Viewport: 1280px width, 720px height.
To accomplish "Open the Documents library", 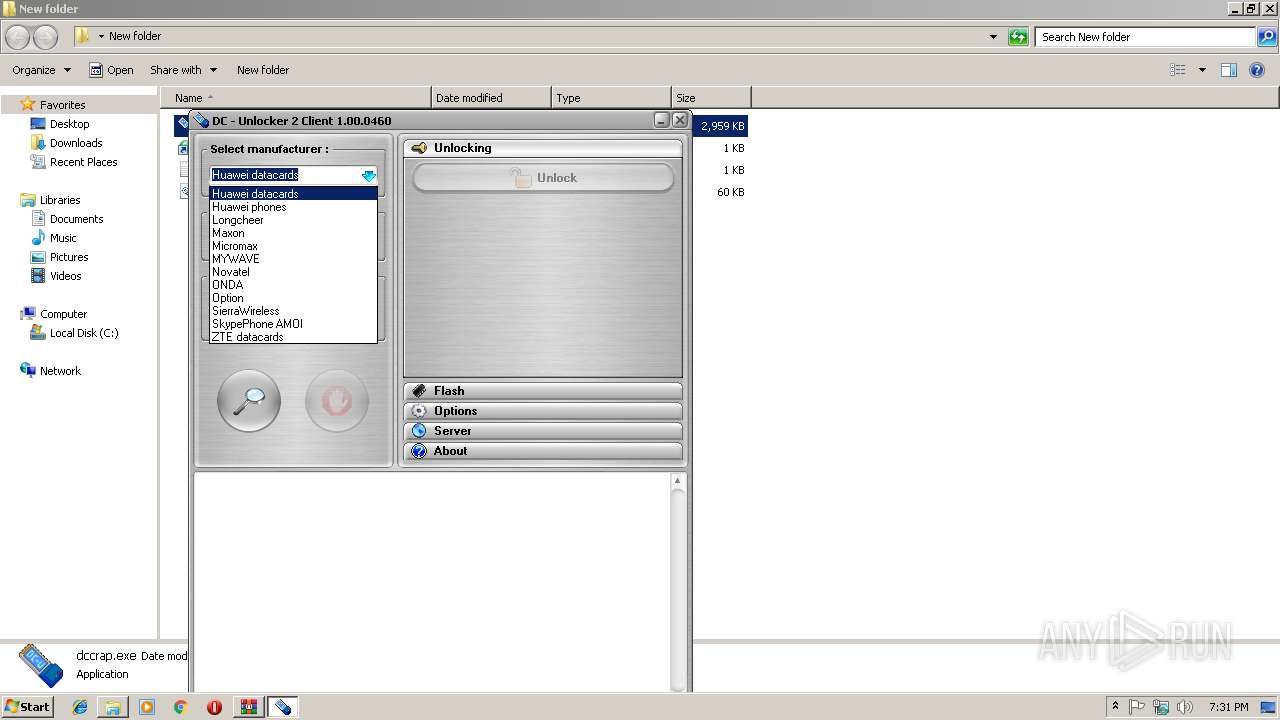I will click(76, 219).
